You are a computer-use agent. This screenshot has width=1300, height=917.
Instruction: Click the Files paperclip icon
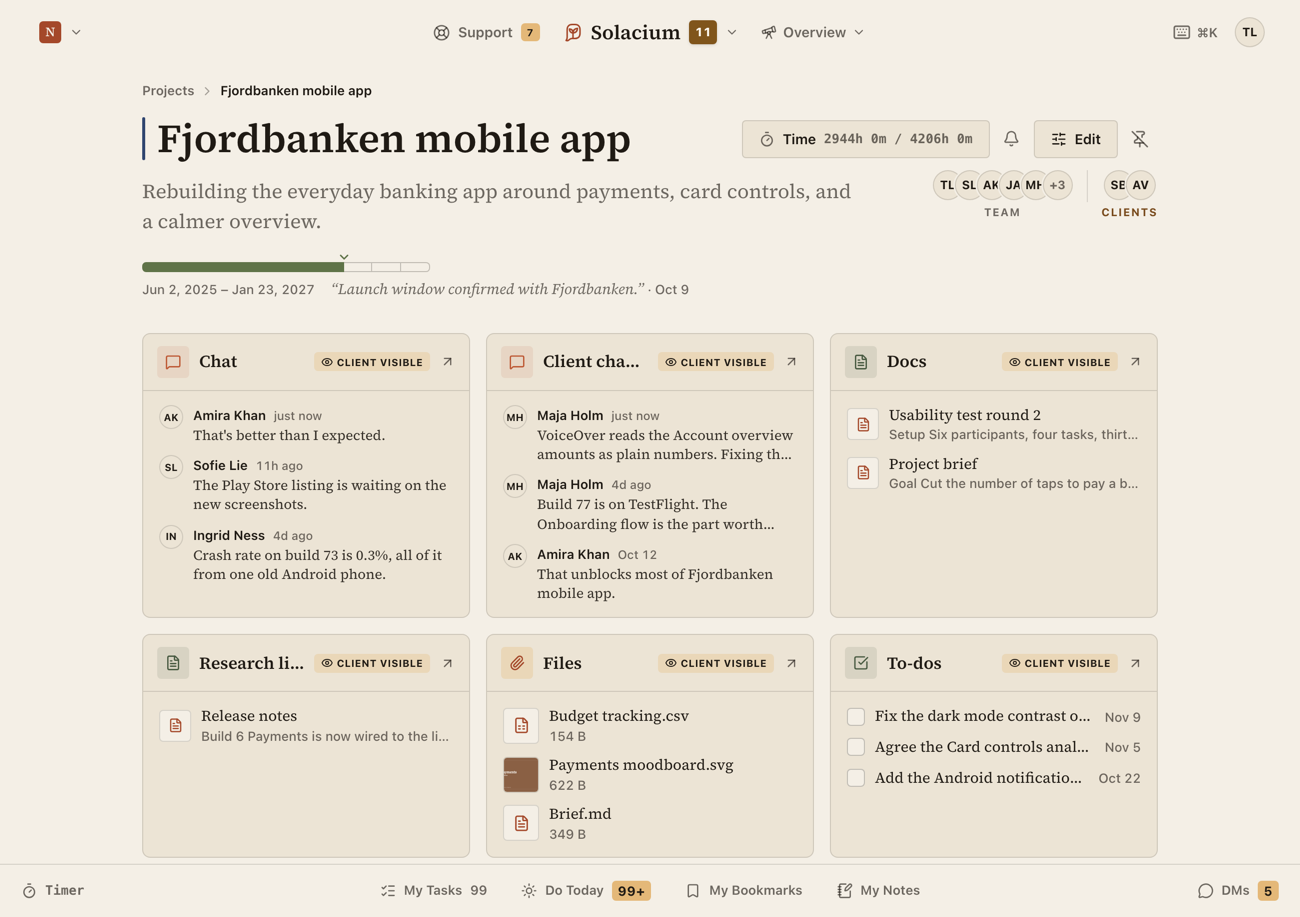point(517,663)
